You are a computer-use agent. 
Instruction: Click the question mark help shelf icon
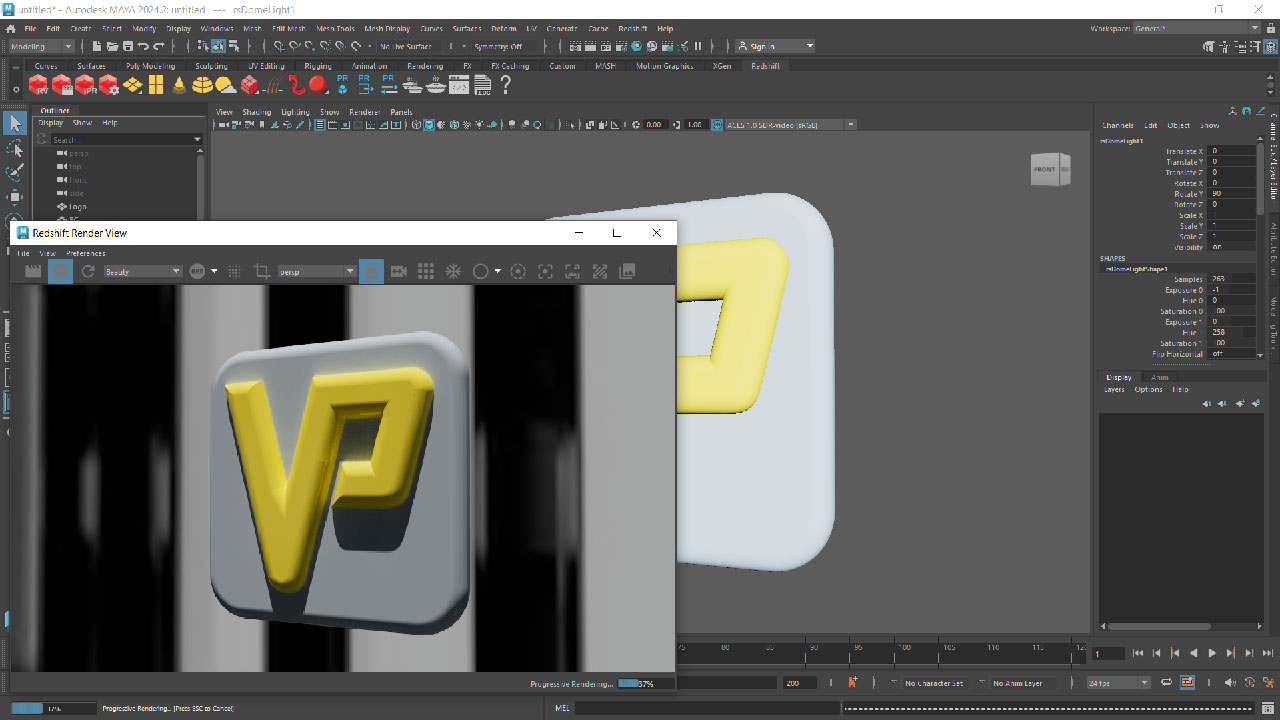pyautogui.click(x=505, y=85)
